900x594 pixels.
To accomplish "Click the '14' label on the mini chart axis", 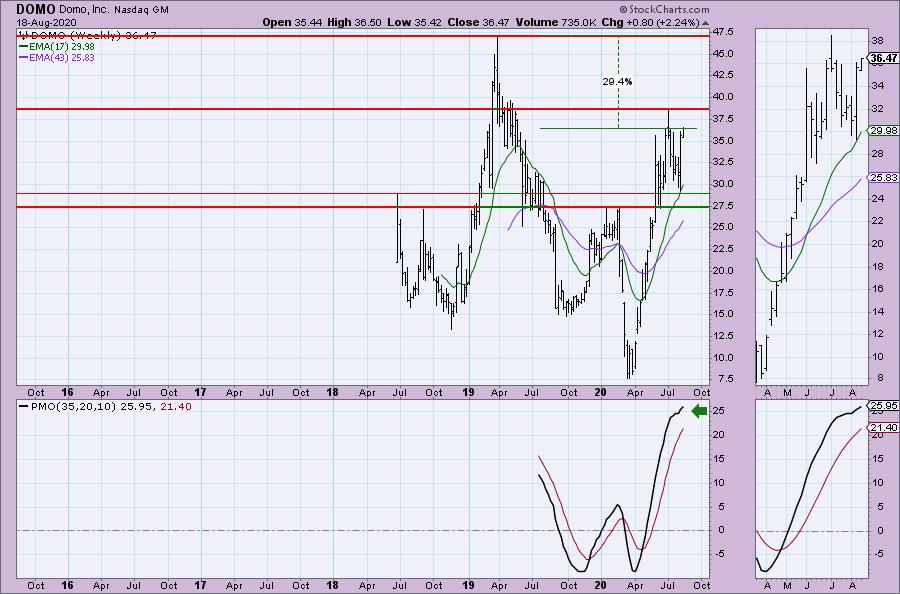I will pos(878,312).
